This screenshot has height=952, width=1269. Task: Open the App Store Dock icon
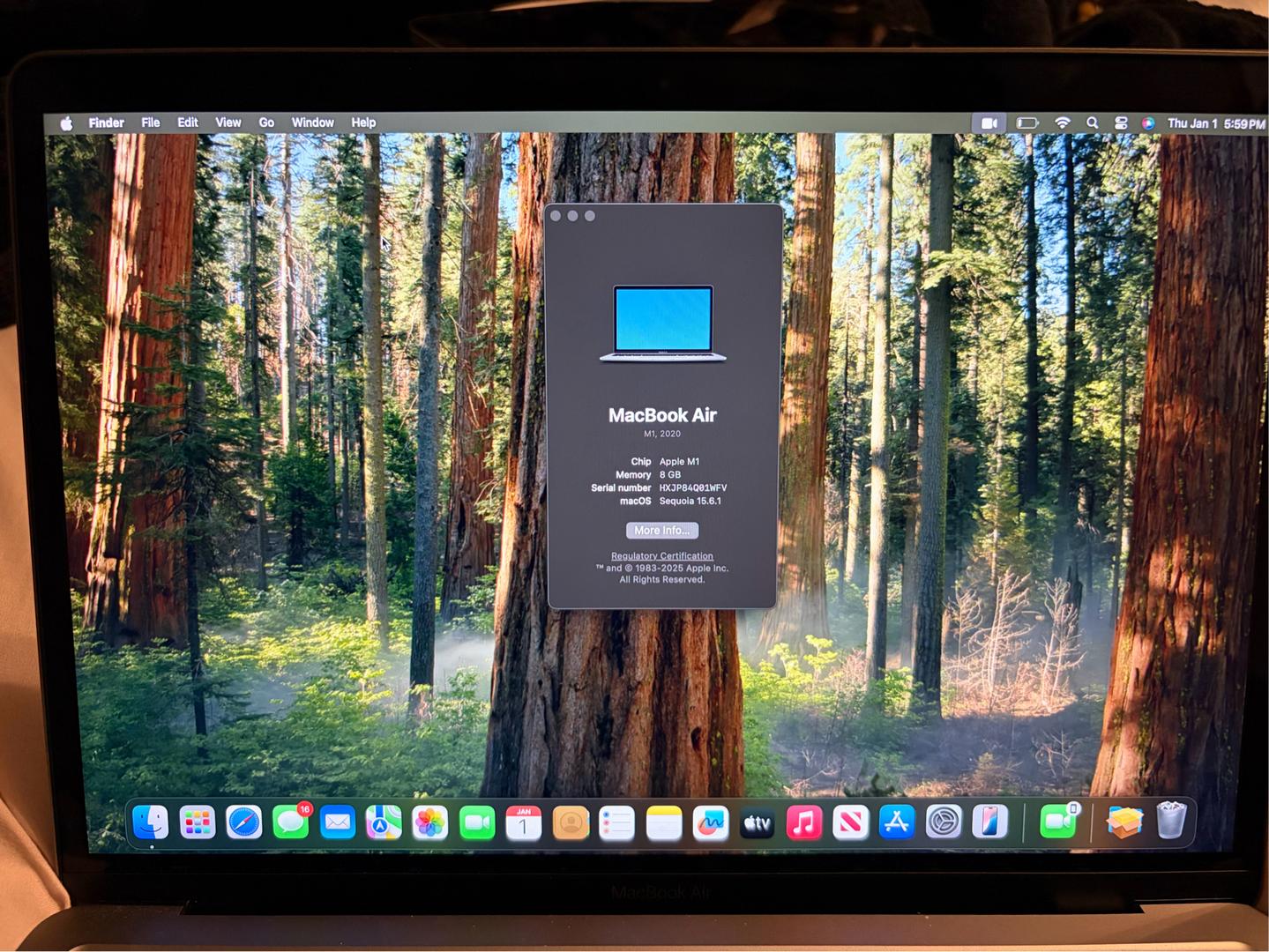[897, 822]
